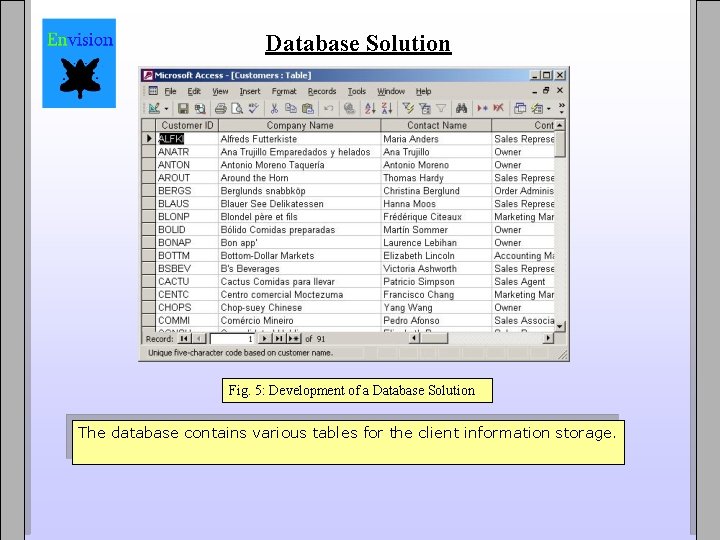The image size is (720, 540).
Task: Click the Insert Hyperlink globe icon
Action: 349,109
